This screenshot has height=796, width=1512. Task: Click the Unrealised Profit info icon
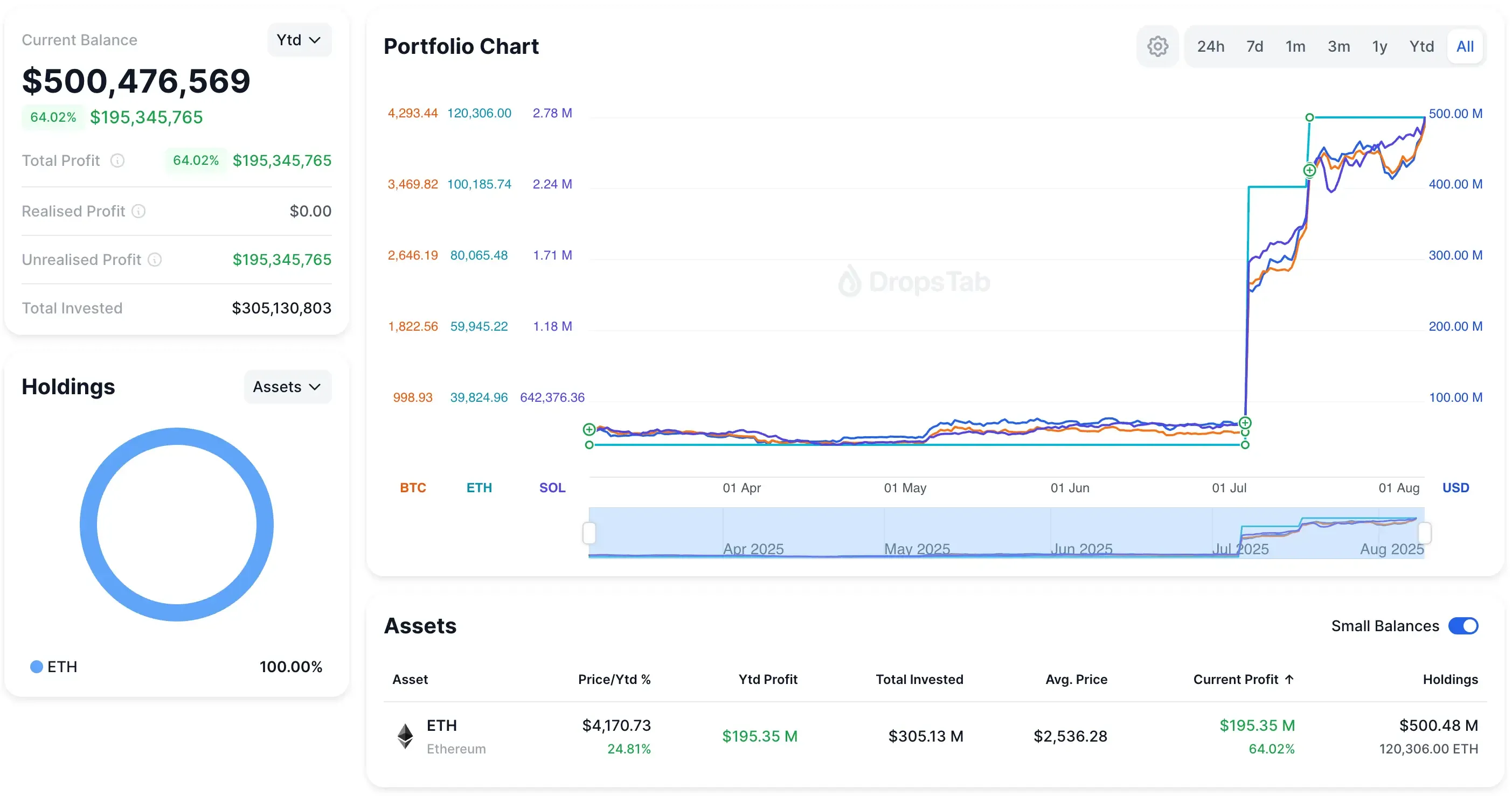point(155,259)
